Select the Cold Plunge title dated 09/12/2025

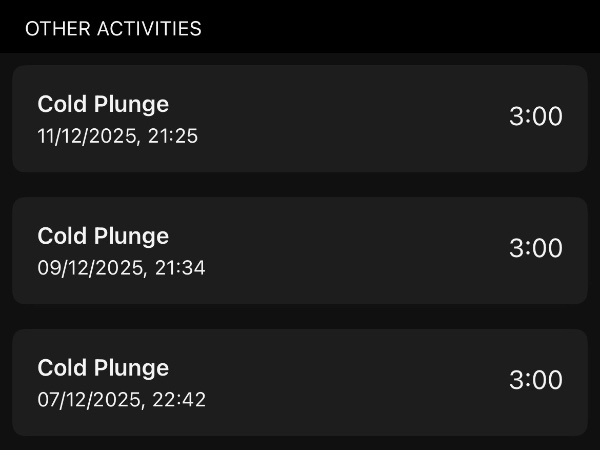tap(103, 236)
